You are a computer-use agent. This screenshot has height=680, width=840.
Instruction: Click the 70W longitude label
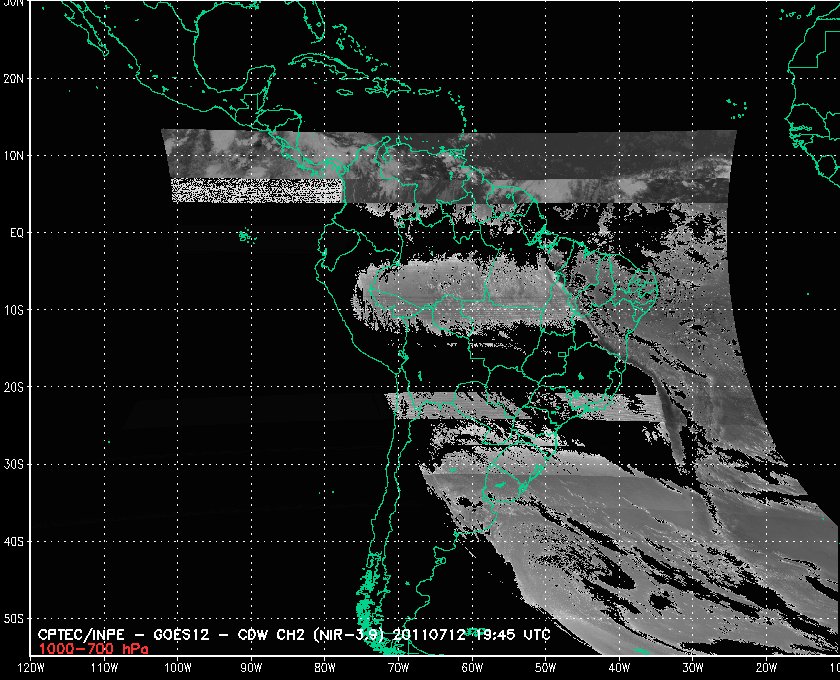tap(397, 667)
